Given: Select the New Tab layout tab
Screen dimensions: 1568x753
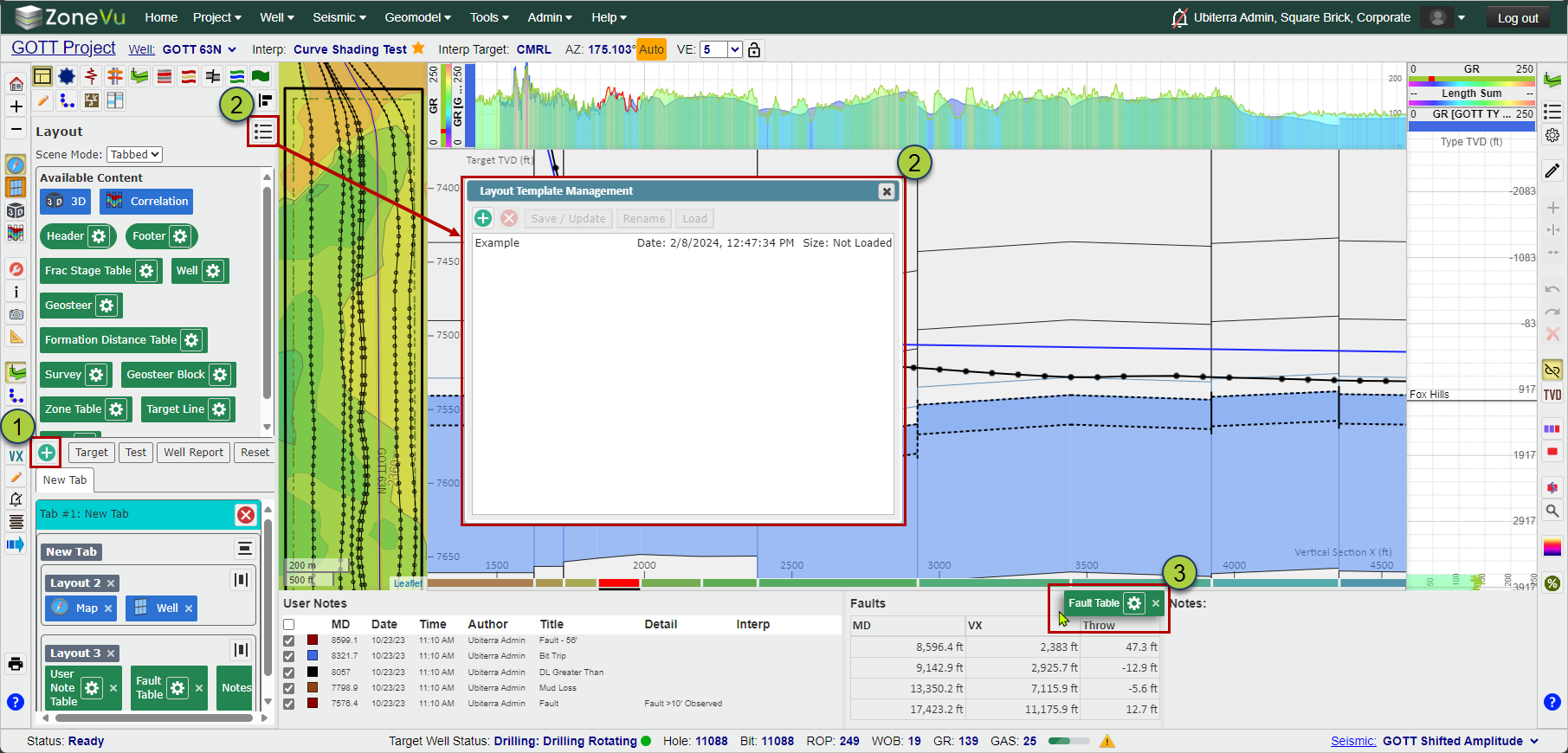Looking at the screenshot, I should pos(65,480).
